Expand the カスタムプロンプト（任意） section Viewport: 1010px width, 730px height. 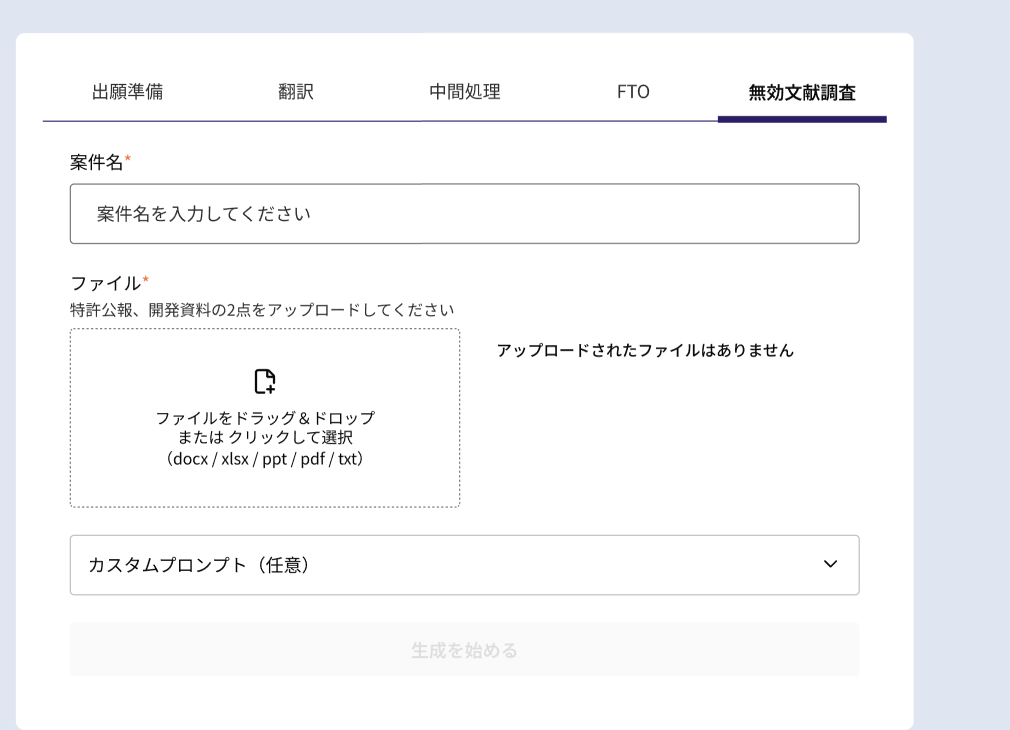point(464,565)
